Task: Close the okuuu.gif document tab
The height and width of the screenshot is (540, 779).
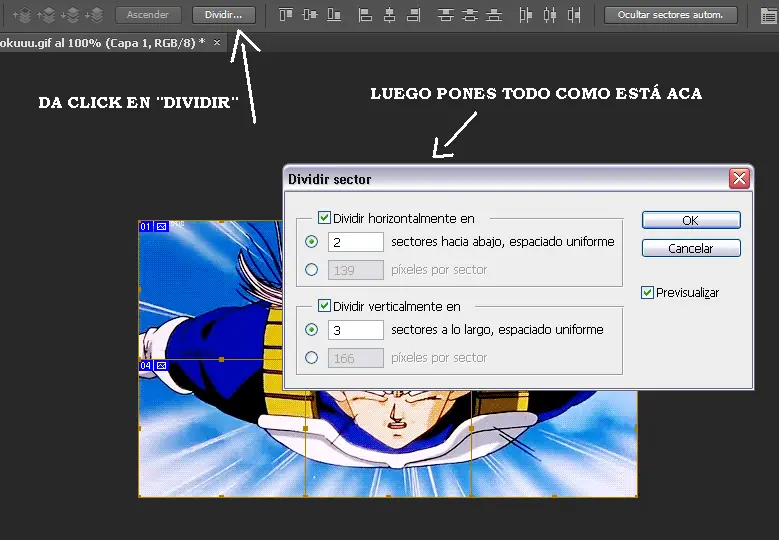Action: click(217, 43)
